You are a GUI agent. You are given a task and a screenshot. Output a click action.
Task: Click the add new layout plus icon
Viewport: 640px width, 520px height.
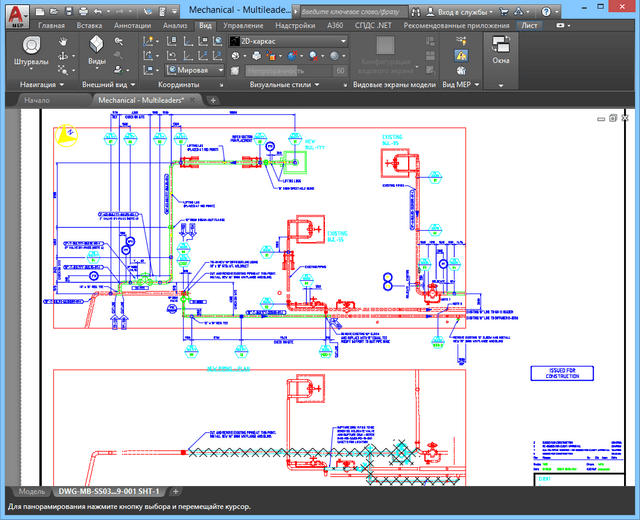pyautogui.click(x=175, y=492)
